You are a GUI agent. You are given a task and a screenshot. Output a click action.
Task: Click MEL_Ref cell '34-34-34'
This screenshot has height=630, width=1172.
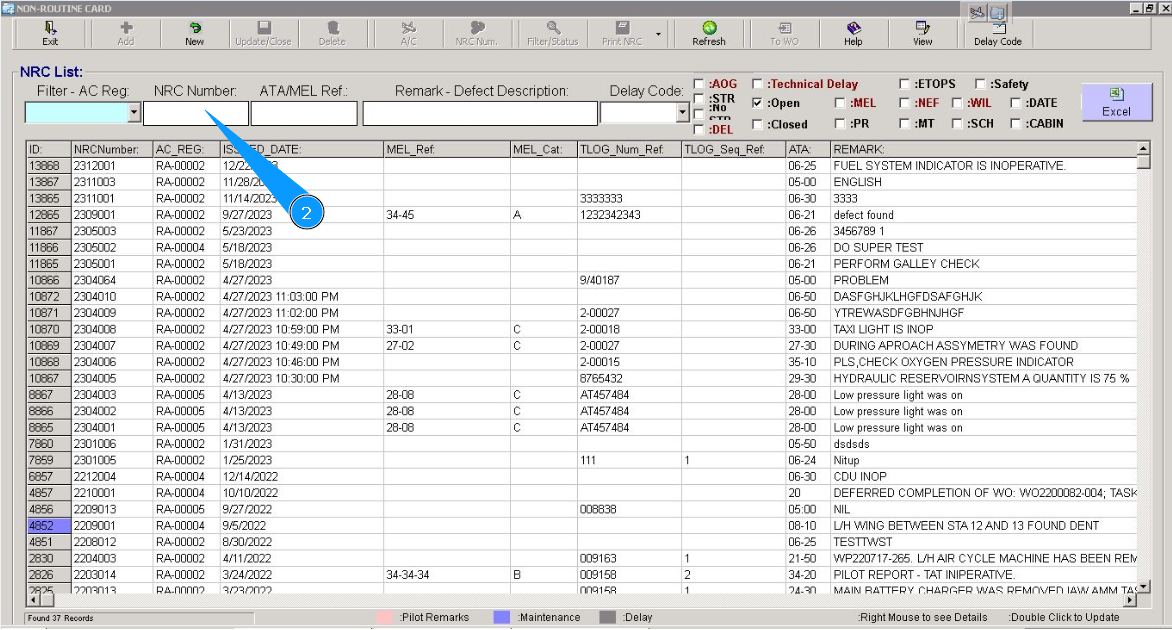[x=407, y=575]
